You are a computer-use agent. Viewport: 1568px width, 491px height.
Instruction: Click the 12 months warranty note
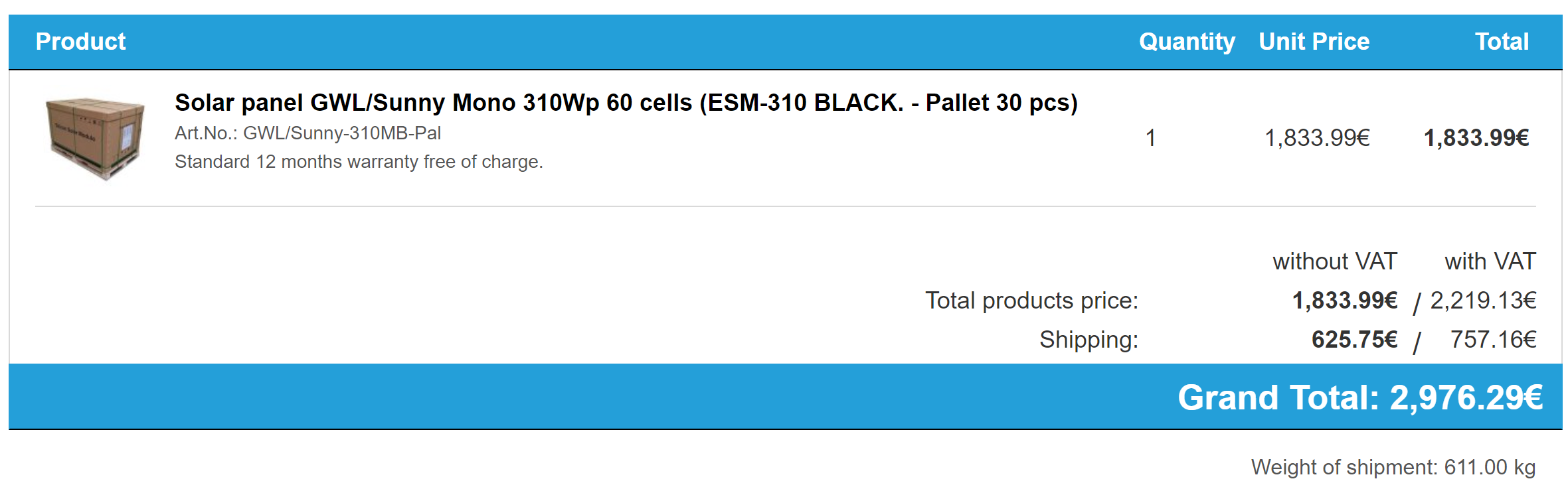[x=359, y=162]
